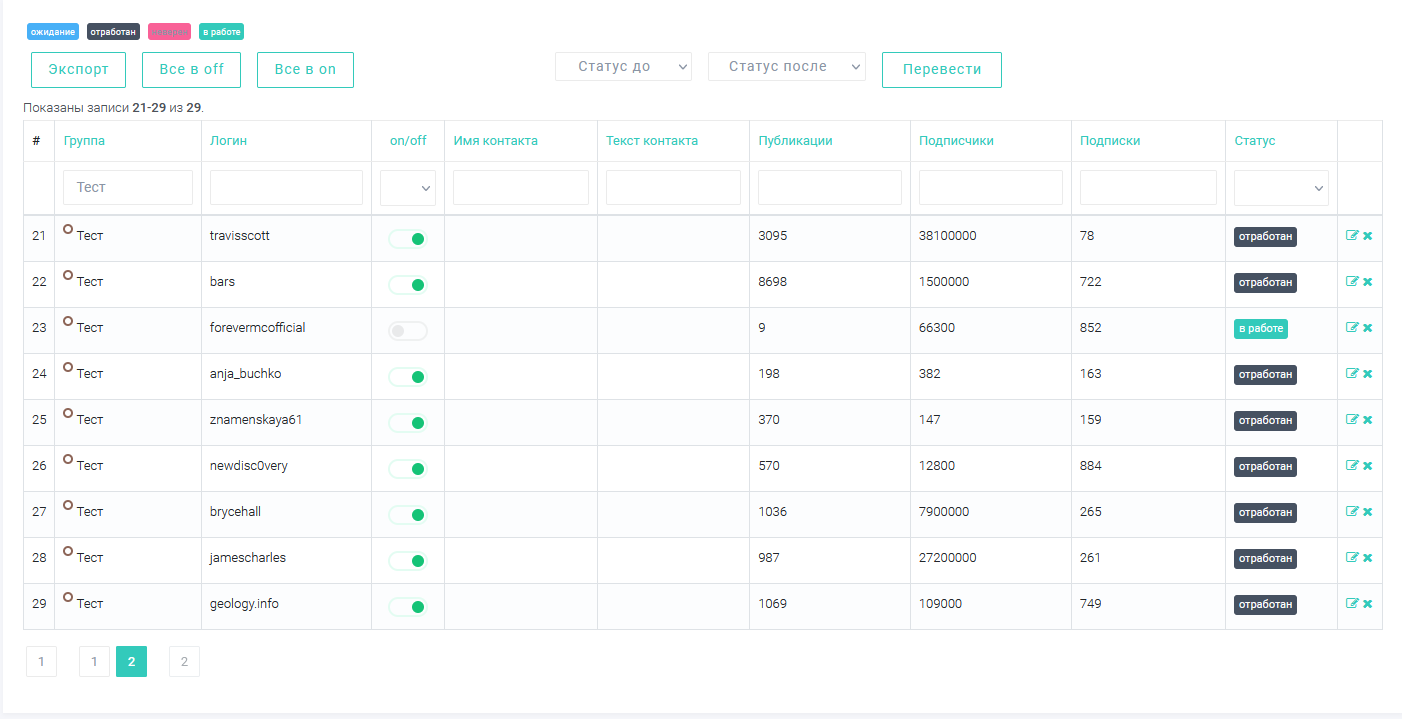The height and width of the screenshot is (719, 1402).
Task: Click the Экспорт button
Action: pyautogui.click(x=77, y=70)
